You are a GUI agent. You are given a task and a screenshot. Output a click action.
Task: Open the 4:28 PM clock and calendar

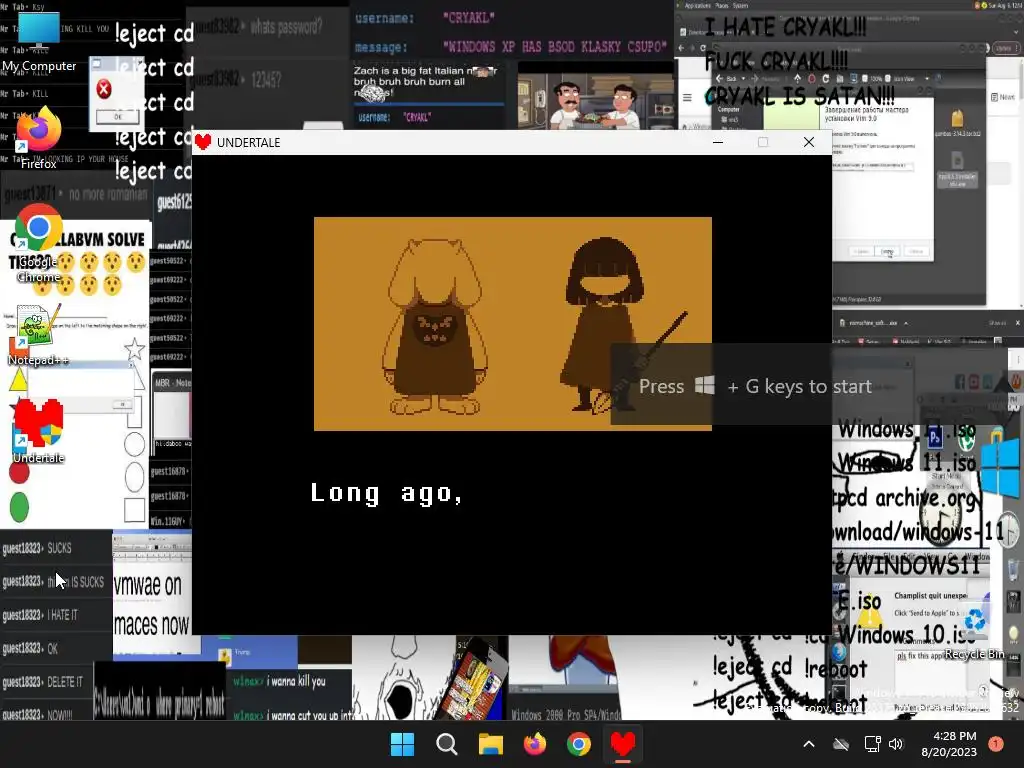(x=949, y=744)
